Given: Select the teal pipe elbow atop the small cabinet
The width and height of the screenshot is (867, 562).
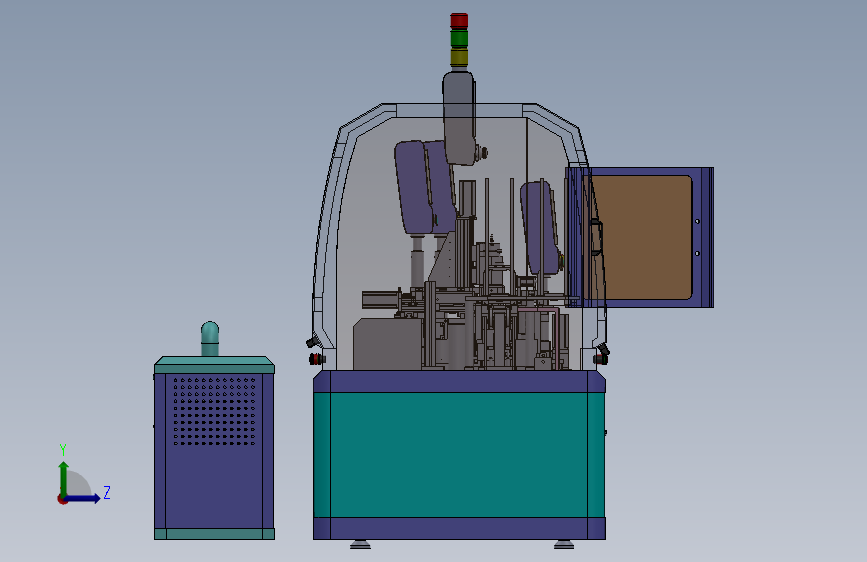Looking at the screenshot, I should [210, 339].
